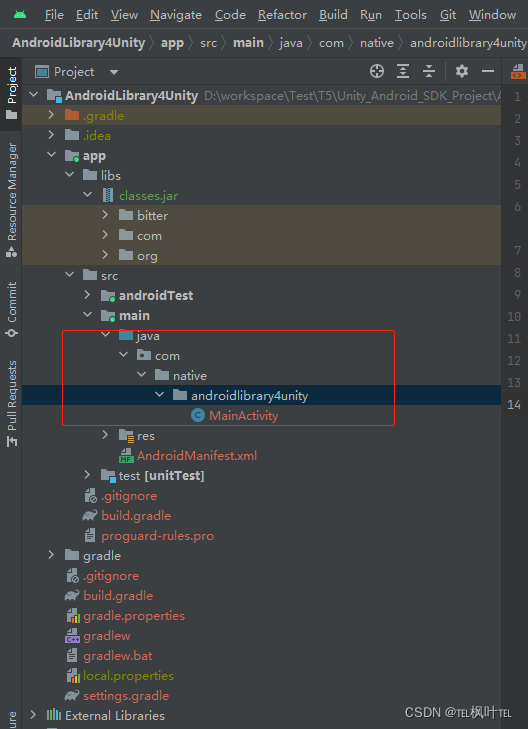This screenshot has height=729, width=528.
Task: Open the Resource Manager side tab
Action: tap(12, 200)
